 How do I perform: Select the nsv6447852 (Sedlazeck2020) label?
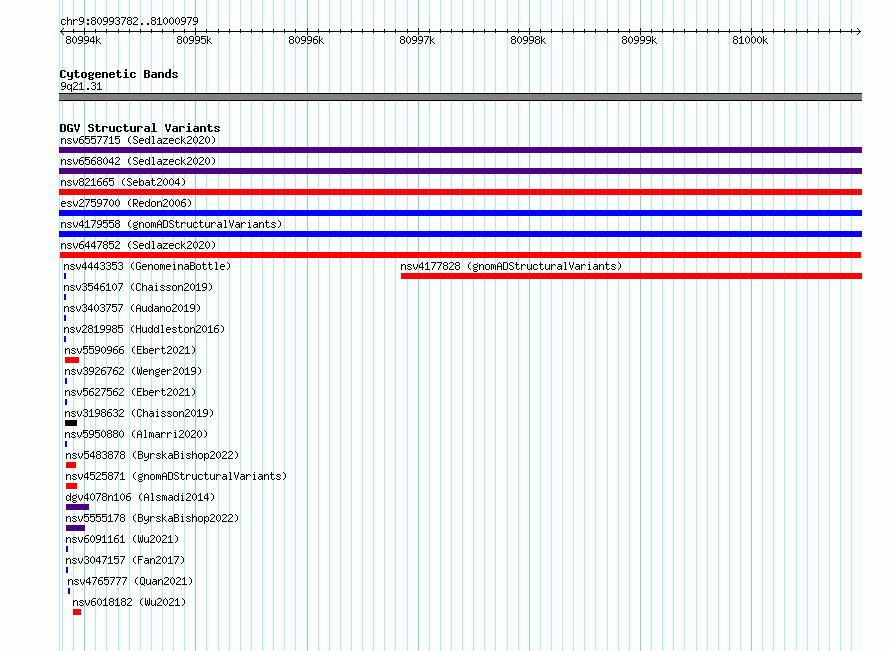coord(138,245)
